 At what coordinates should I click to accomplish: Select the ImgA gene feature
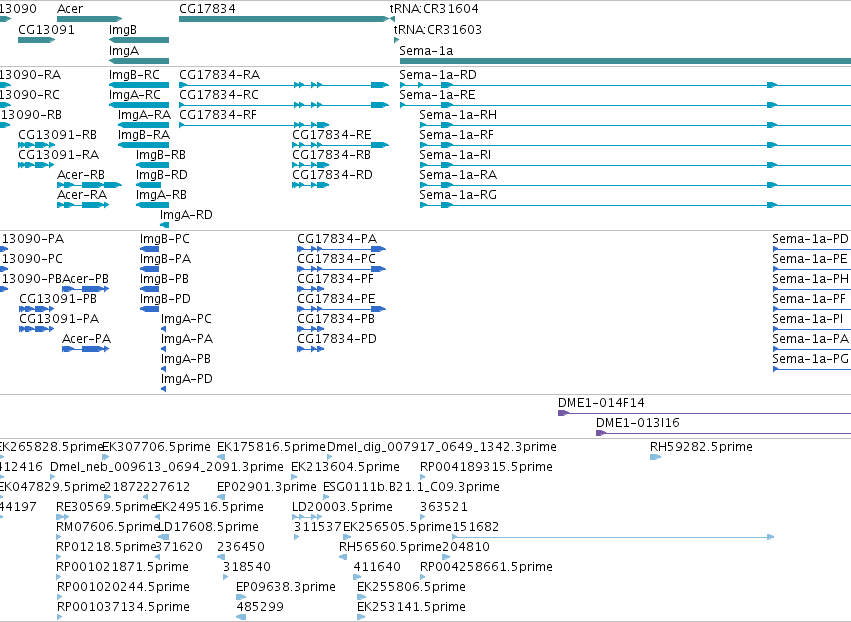click(139, 61)
